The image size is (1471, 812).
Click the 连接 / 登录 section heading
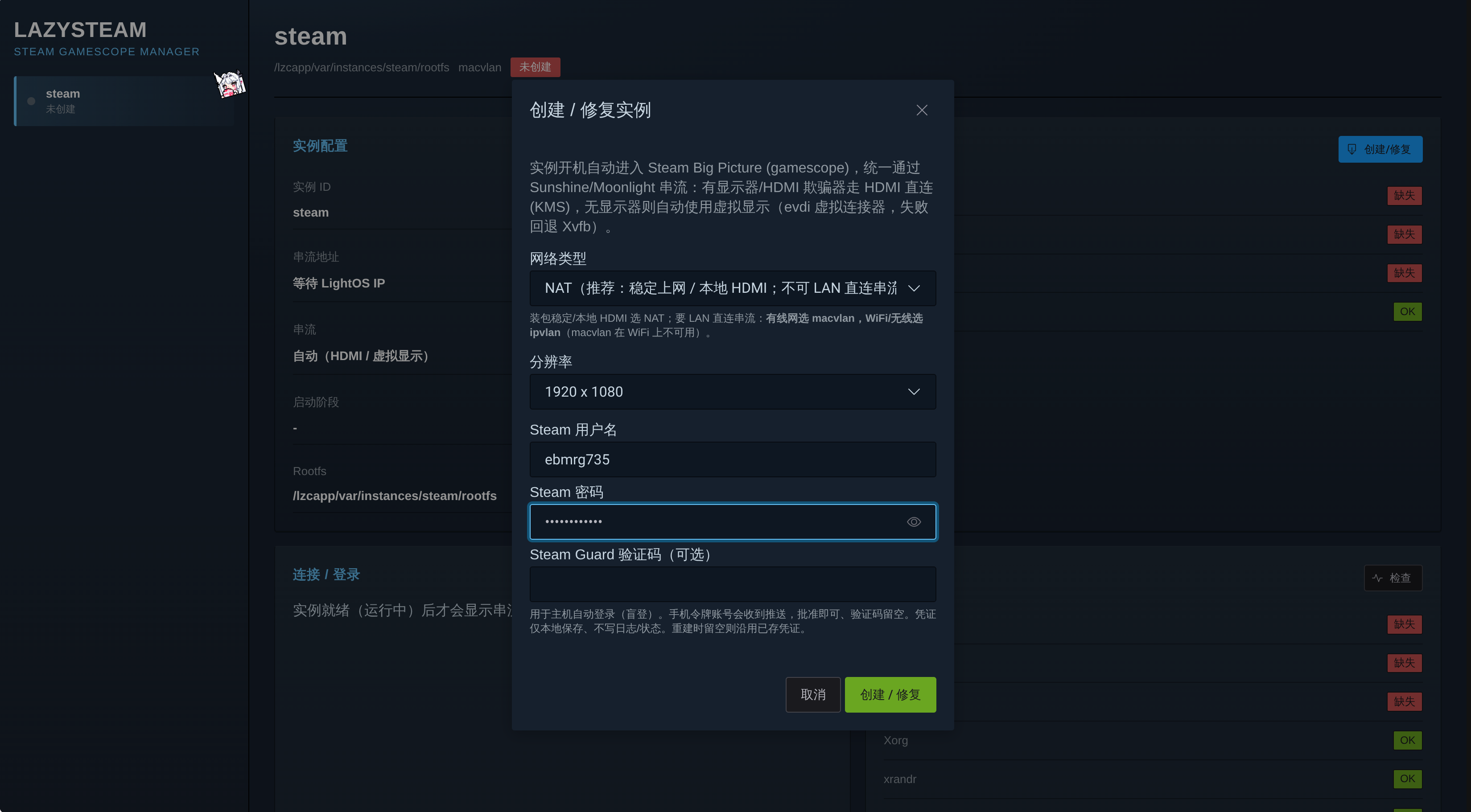click(x=326, y=574)
